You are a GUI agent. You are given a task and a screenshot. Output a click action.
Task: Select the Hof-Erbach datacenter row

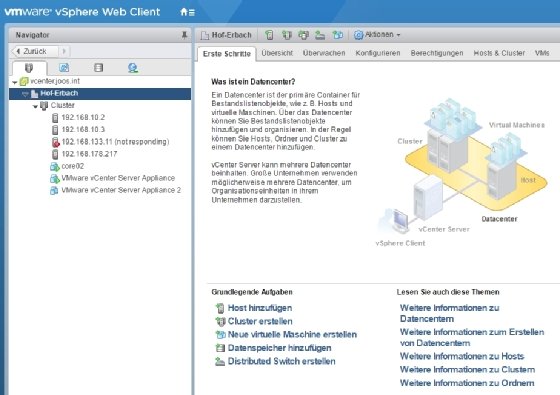coord(100,94)
